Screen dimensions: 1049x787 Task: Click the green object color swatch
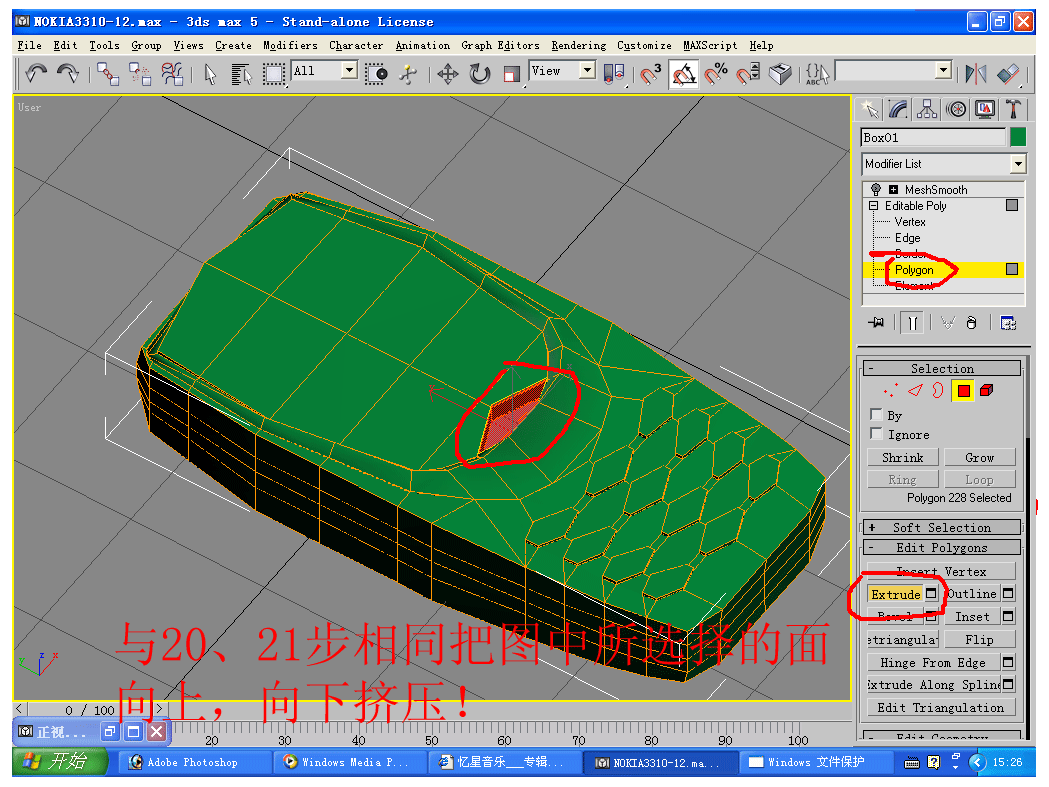coord(1018,137)
